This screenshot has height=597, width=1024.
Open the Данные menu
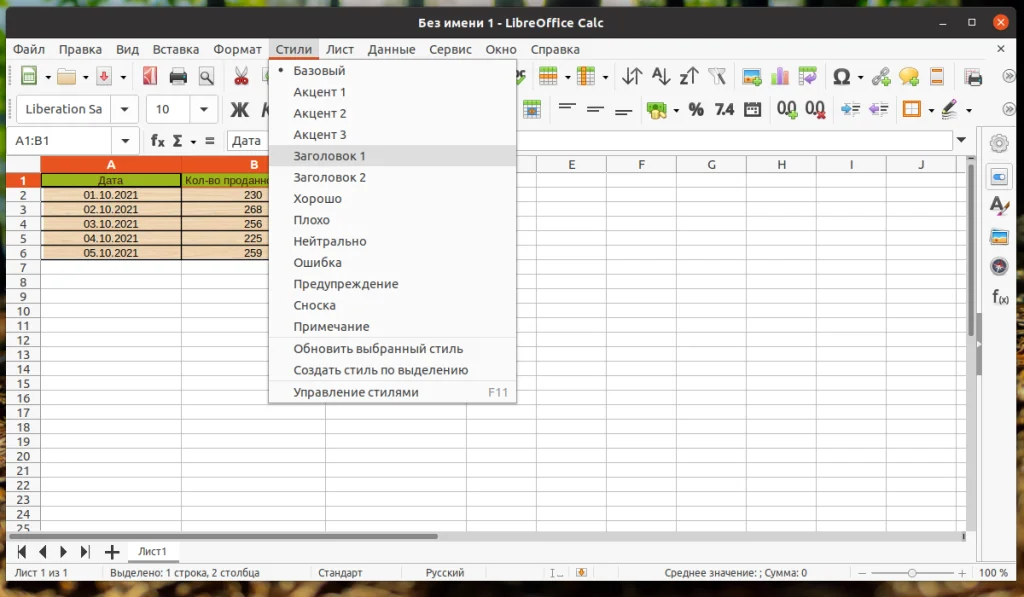tap(391, 48)
